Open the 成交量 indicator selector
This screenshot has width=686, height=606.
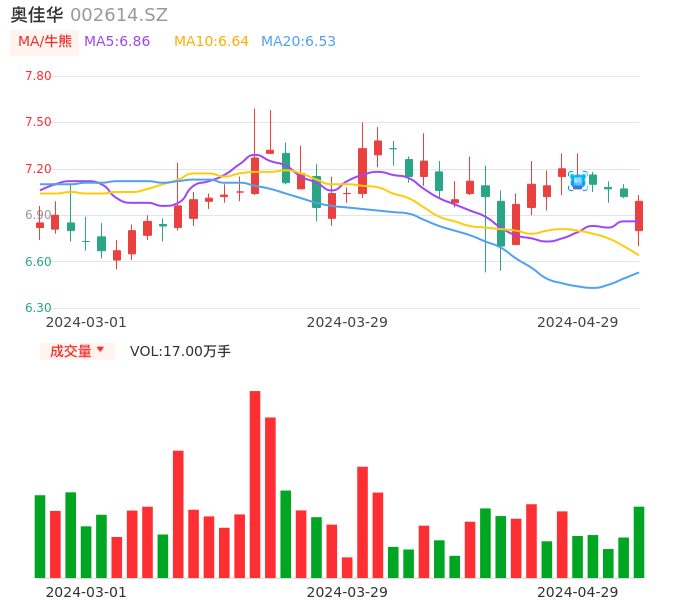click(x=70, y=351)
